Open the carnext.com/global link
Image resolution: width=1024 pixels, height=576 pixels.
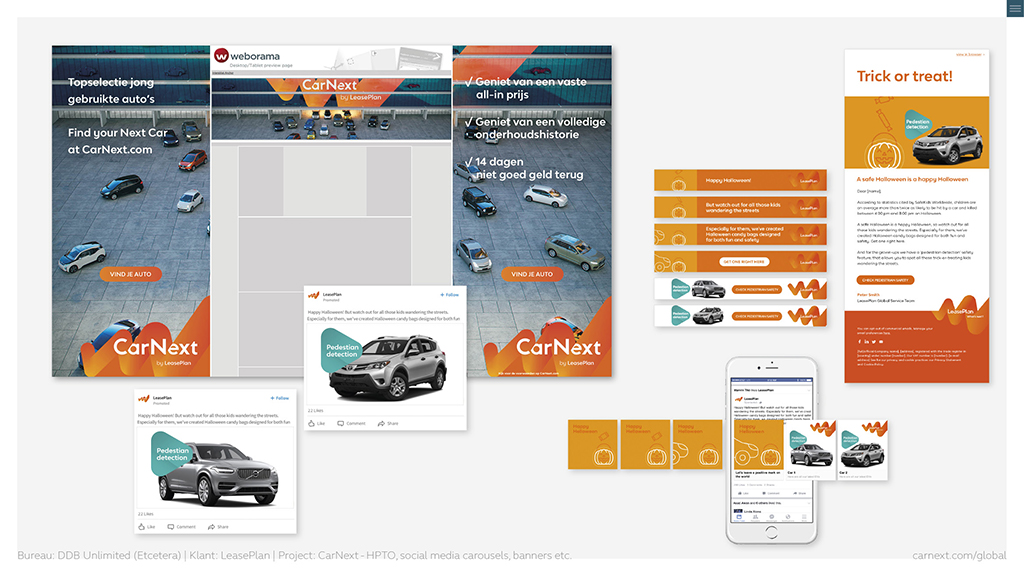click(959, 556)
